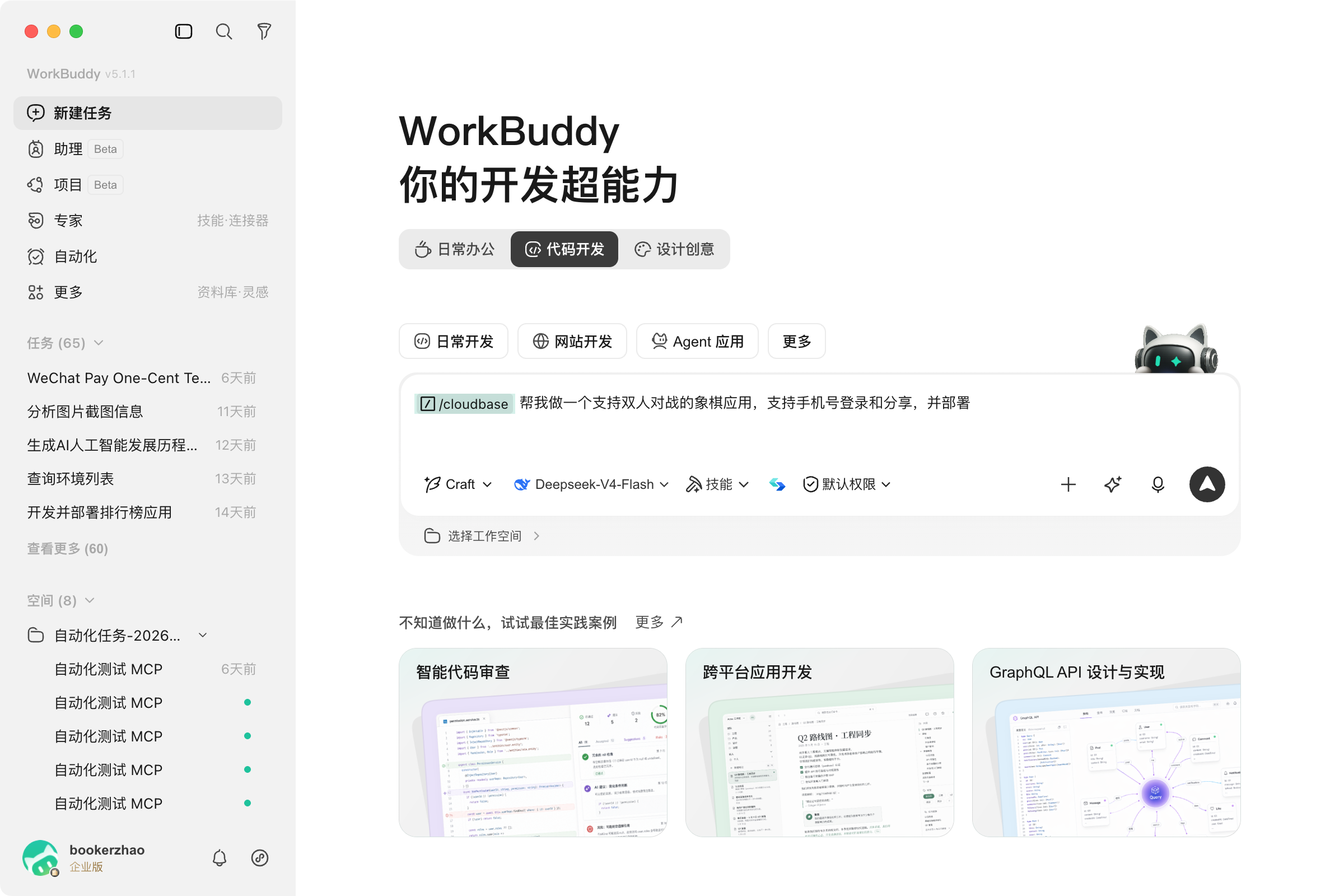Image resolution: width=1344 pixels, height=896 pixels.
Task: Open notifications bell icon
Action: (220, 858)
